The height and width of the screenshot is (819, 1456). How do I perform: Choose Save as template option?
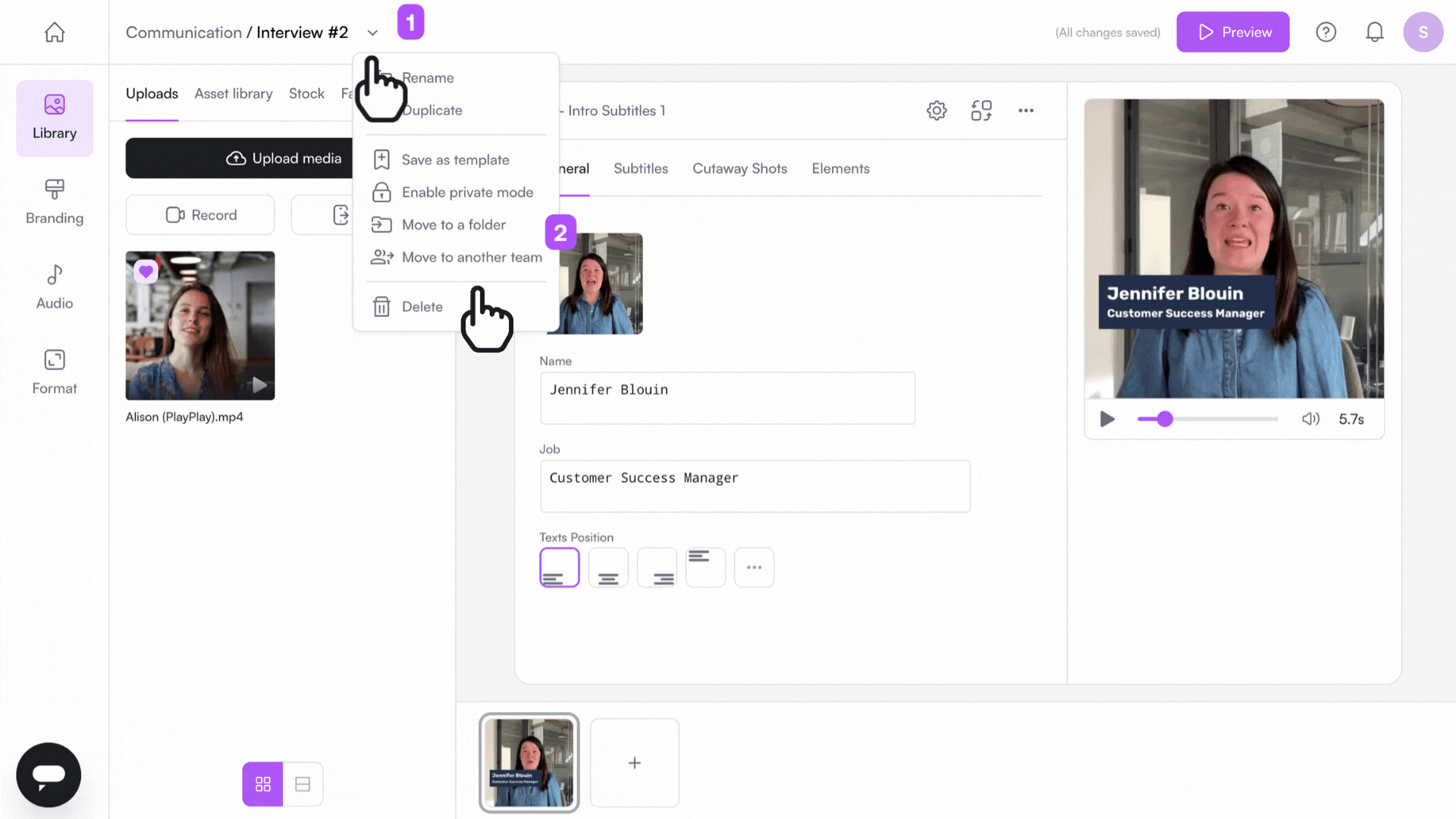coord(456,160)
